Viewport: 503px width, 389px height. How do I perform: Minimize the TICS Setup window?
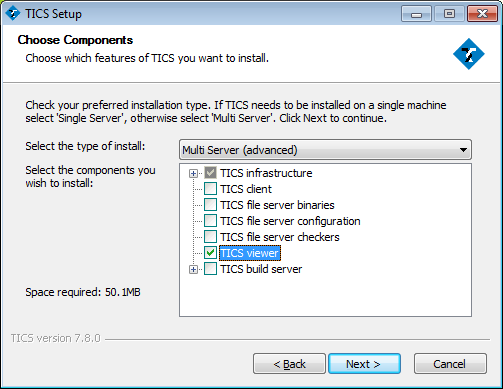click(416, 14)
